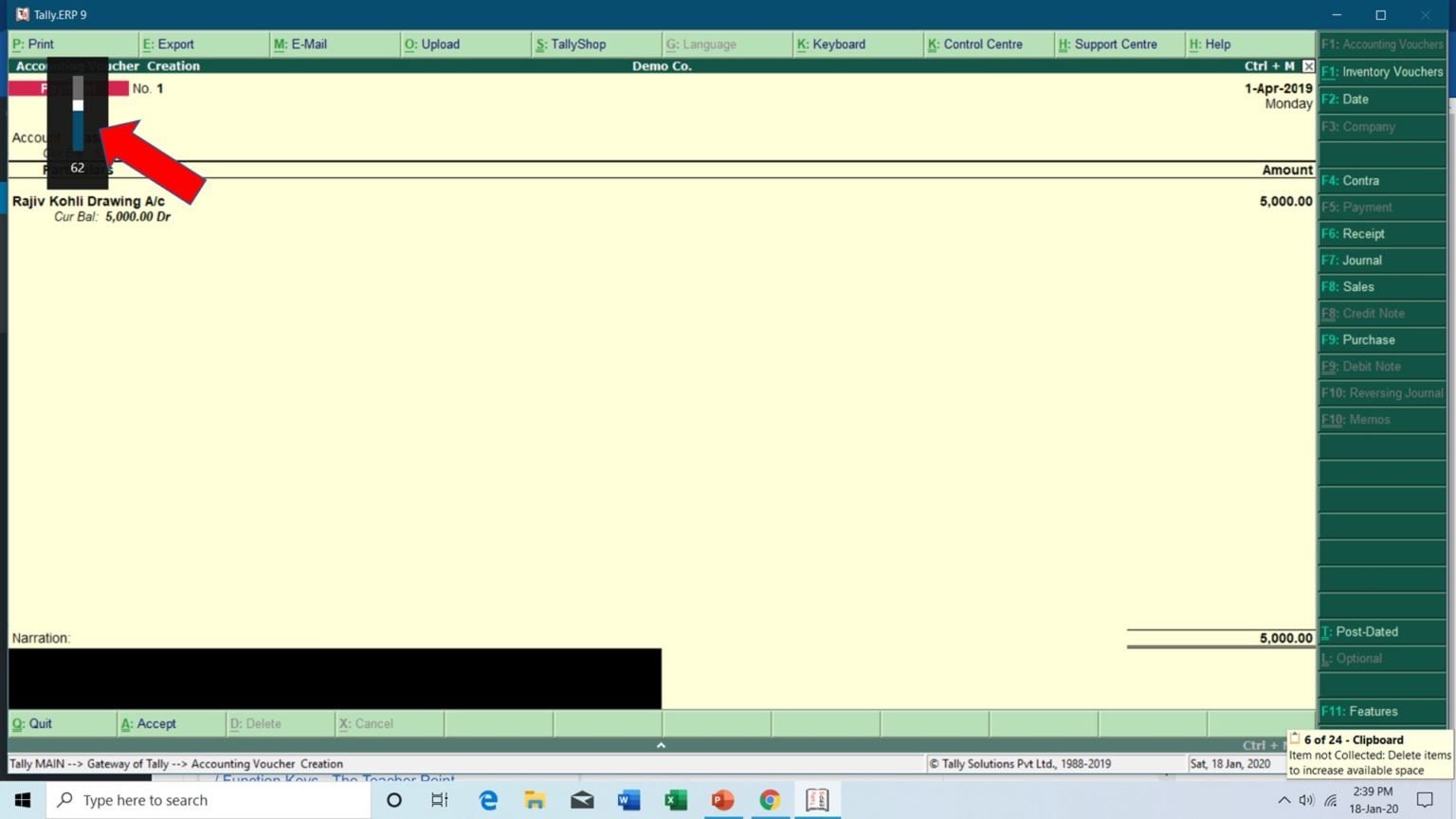Viewport: 1456px width, 819px height.
Task: Open the notification center icon
Action: [1425, 800]
